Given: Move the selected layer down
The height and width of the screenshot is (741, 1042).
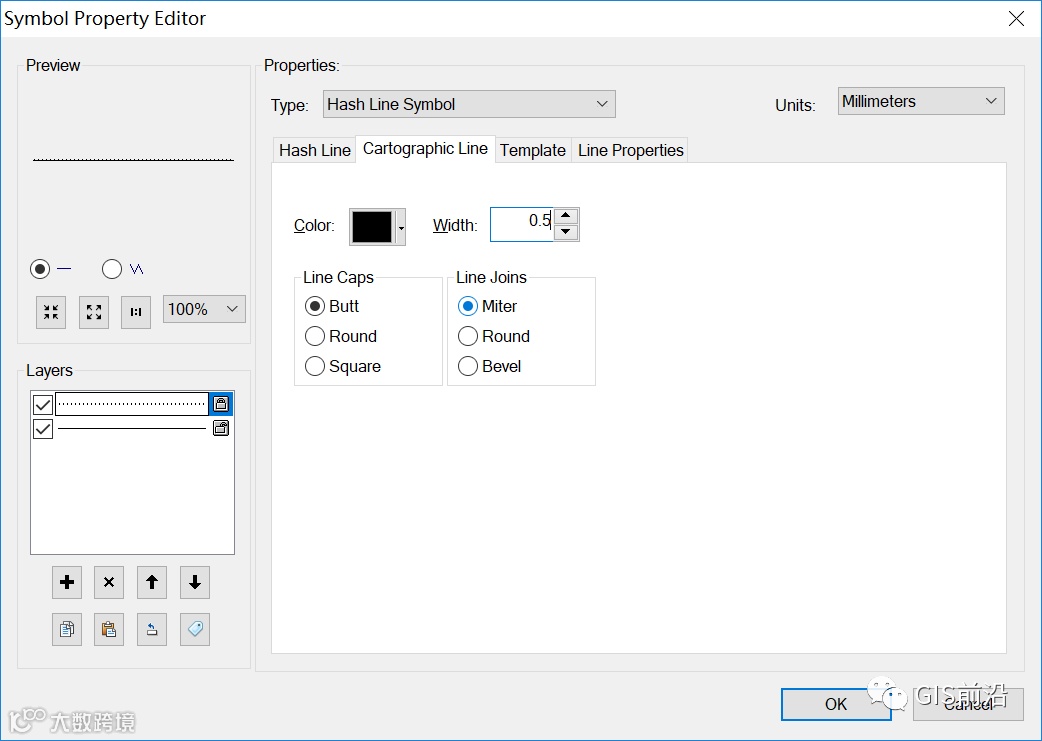Looking at the screenshot, I should tap(195, 583).
